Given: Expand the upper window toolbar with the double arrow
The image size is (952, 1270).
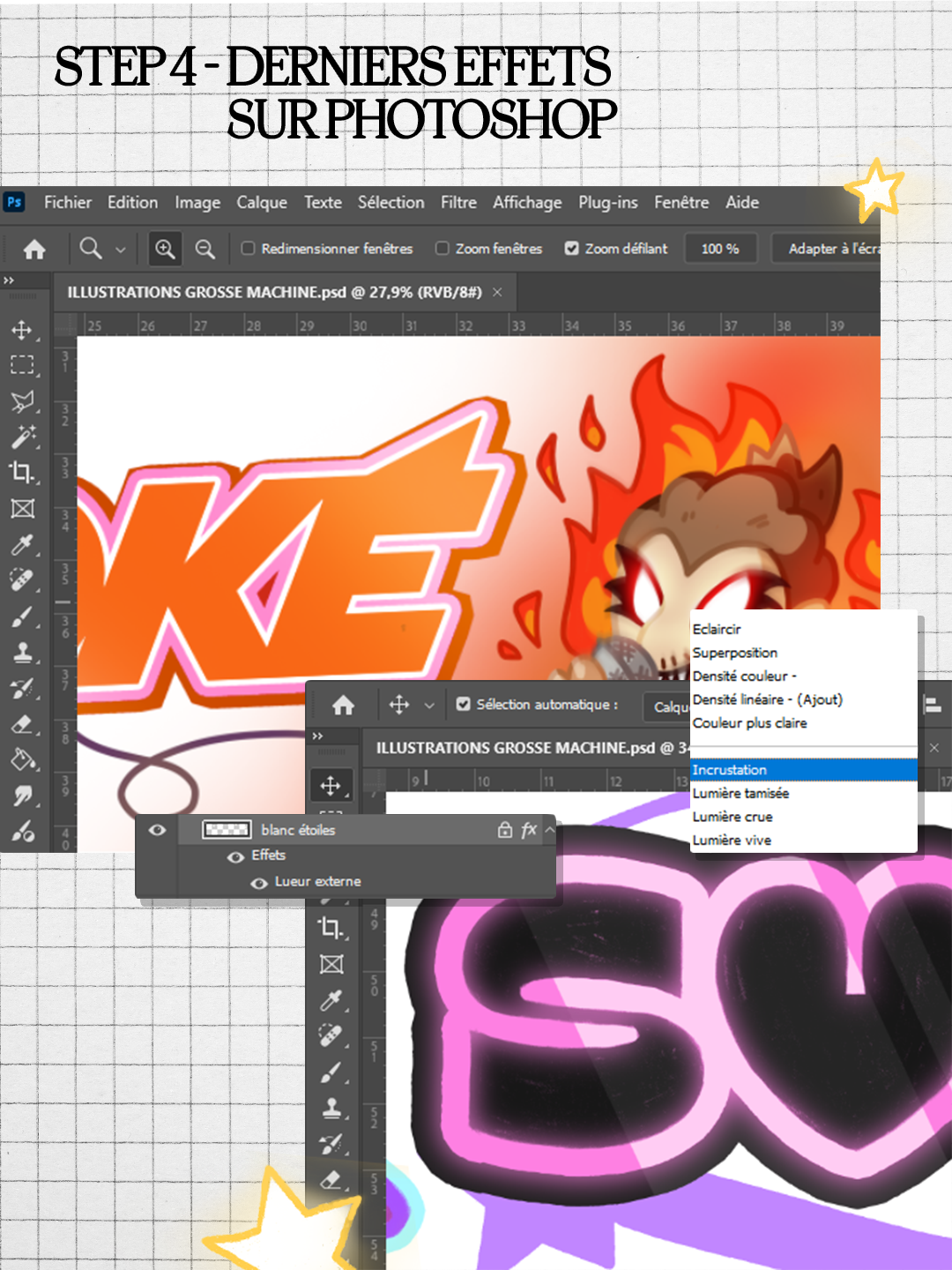Looking at the screenshot, I should click(x=9, y=280).
